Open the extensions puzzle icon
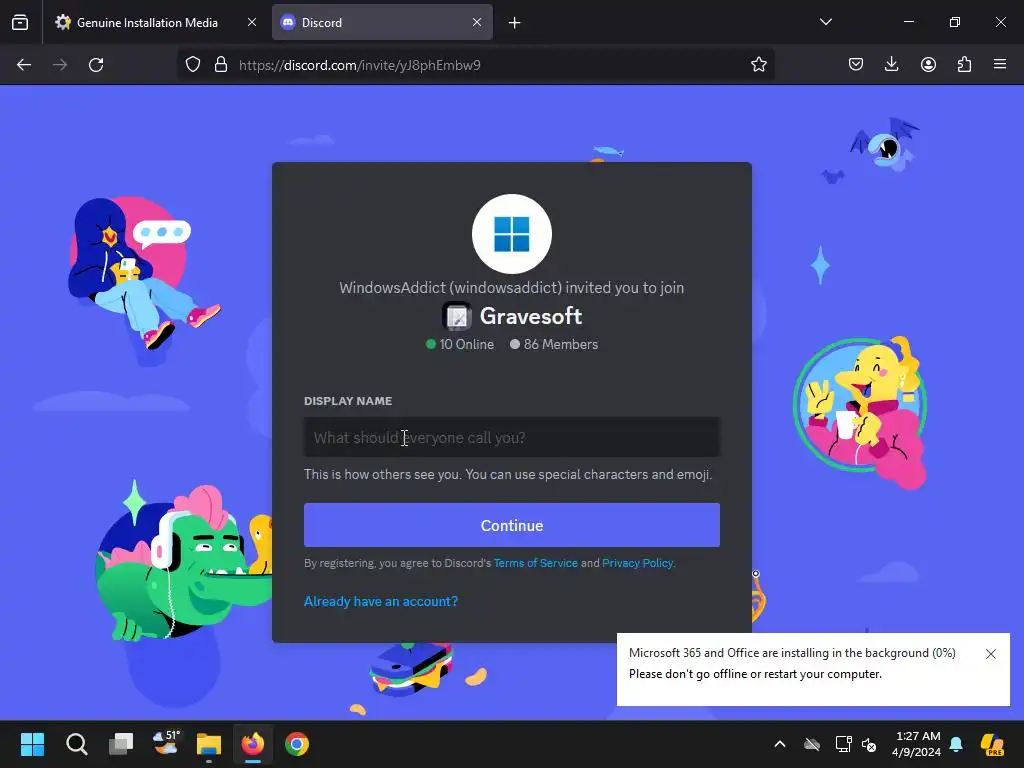The image size is (1024, 768). (x=964, y=64)
